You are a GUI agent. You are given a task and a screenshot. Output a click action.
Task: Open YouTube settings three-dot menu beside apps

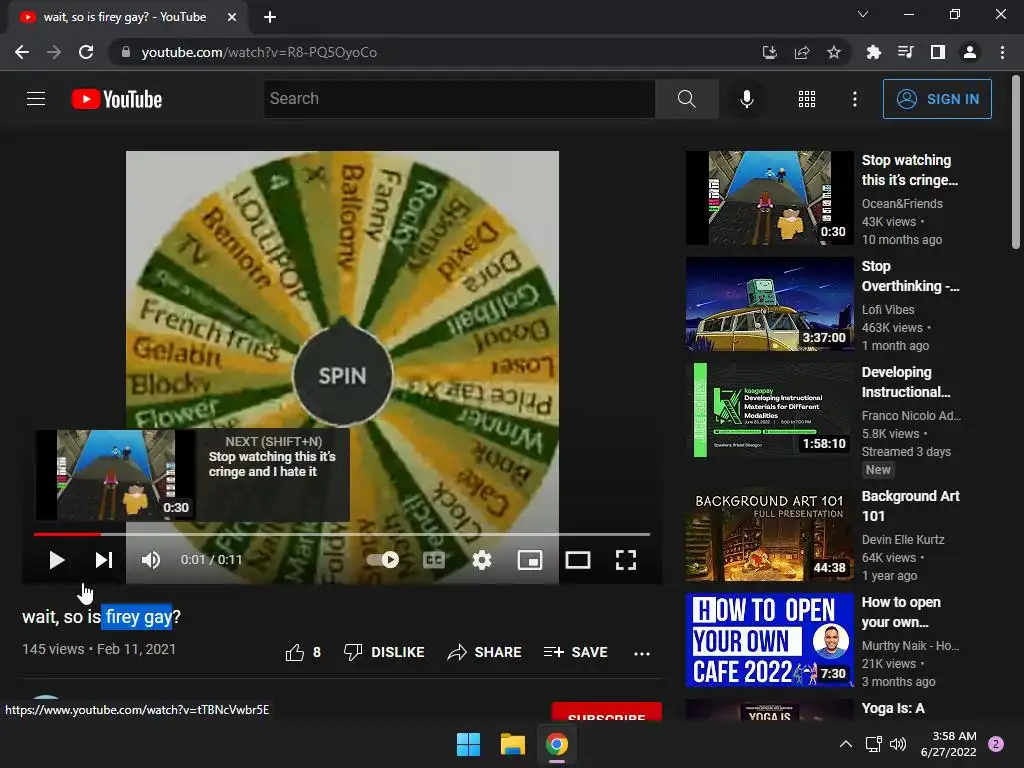tap(854, 99)
